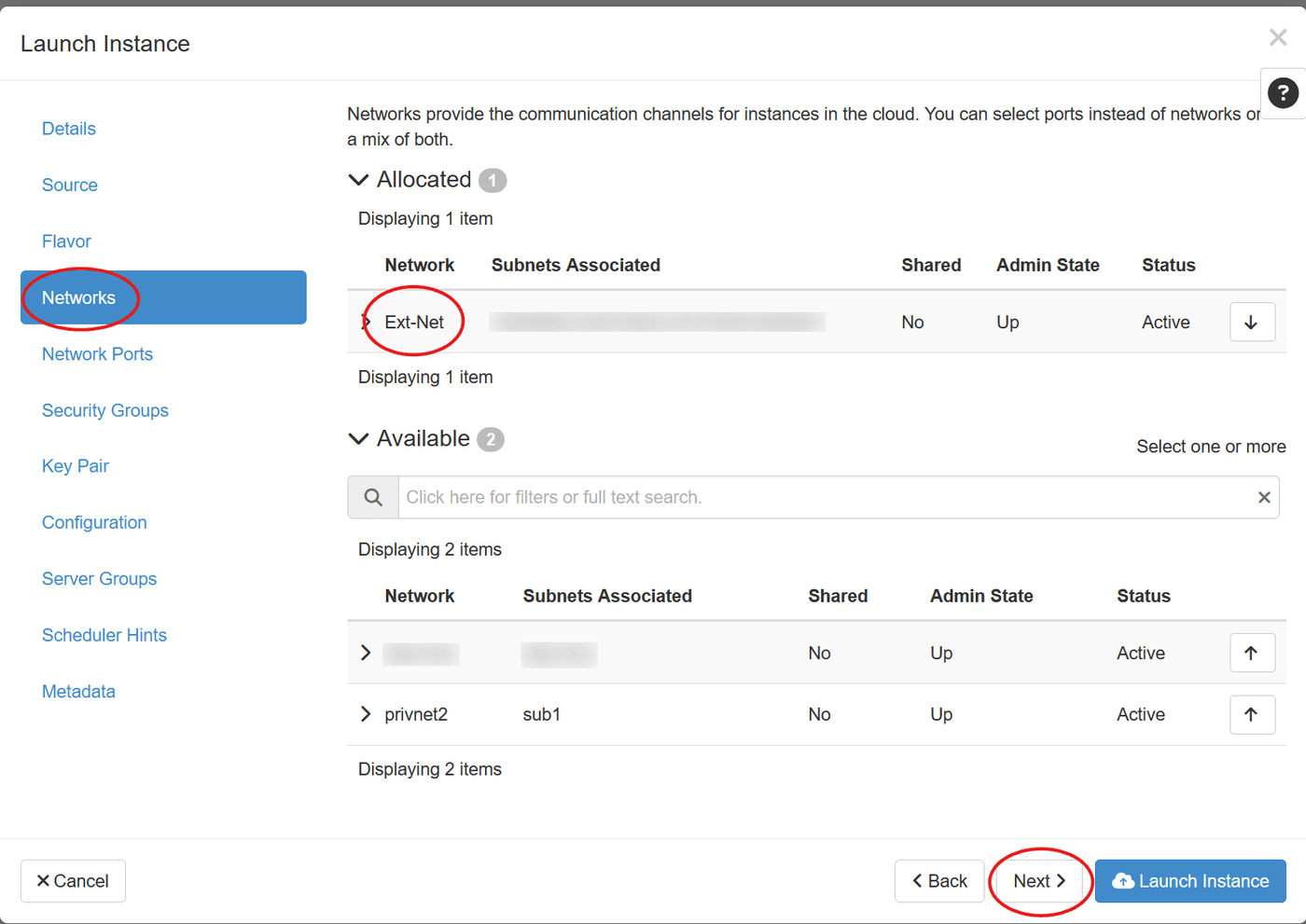Switch to the Flavor step
The width and height of the screenshot is (1306, 924).
(66, 241)
